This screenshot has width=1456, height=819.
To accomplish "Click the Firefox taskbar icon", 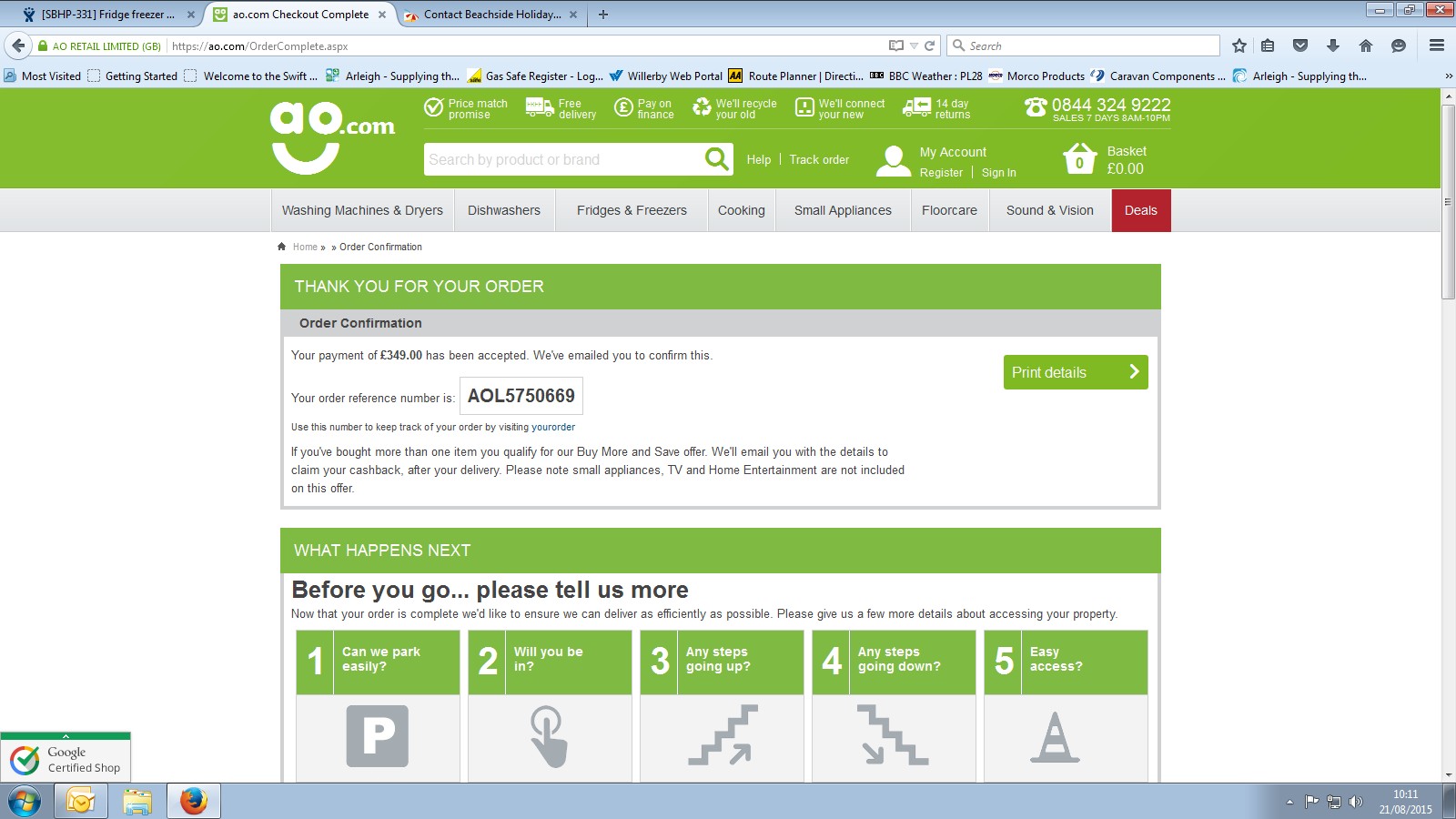I will pyautogui.click(x=194, y=802).
